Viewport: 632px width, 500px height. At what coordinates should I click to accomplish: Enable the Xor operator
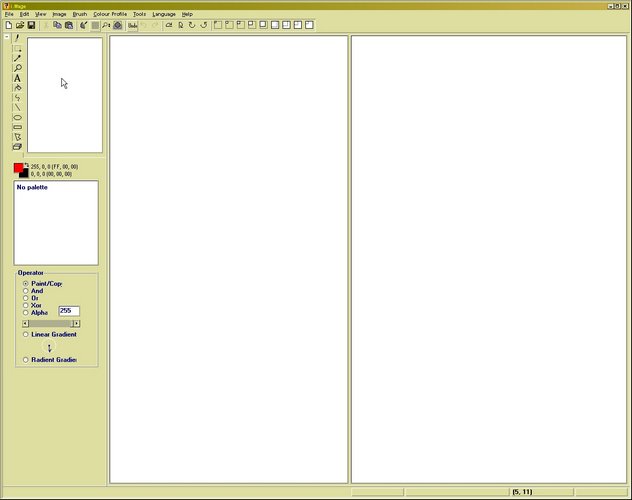[x=25, y=305]
